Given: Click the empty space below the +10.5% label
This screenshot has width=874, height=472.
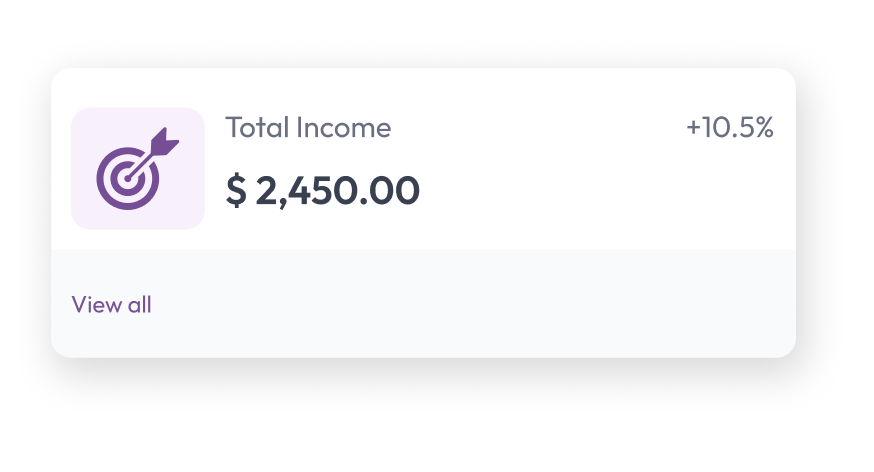Looking at the screenshot, I should (x=729, y=195).
